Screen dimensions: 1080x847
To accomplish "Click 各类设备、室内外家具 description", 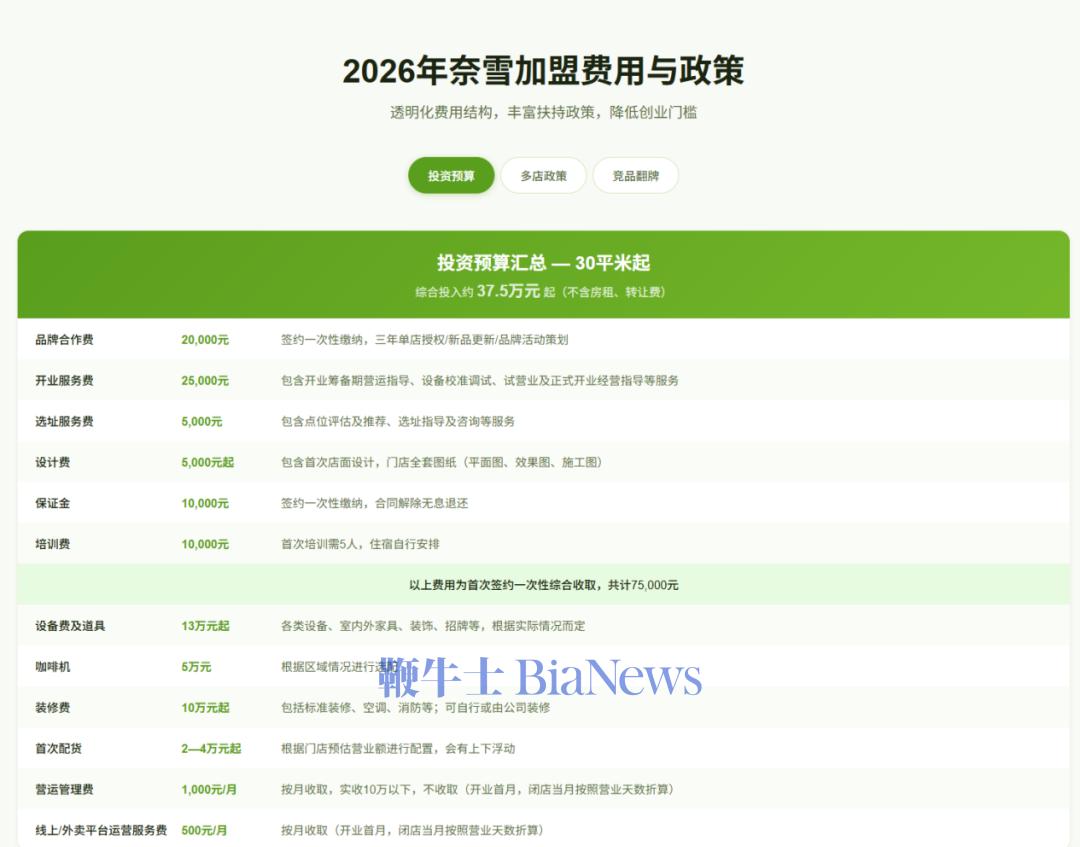I will click(x=433, y=626).
